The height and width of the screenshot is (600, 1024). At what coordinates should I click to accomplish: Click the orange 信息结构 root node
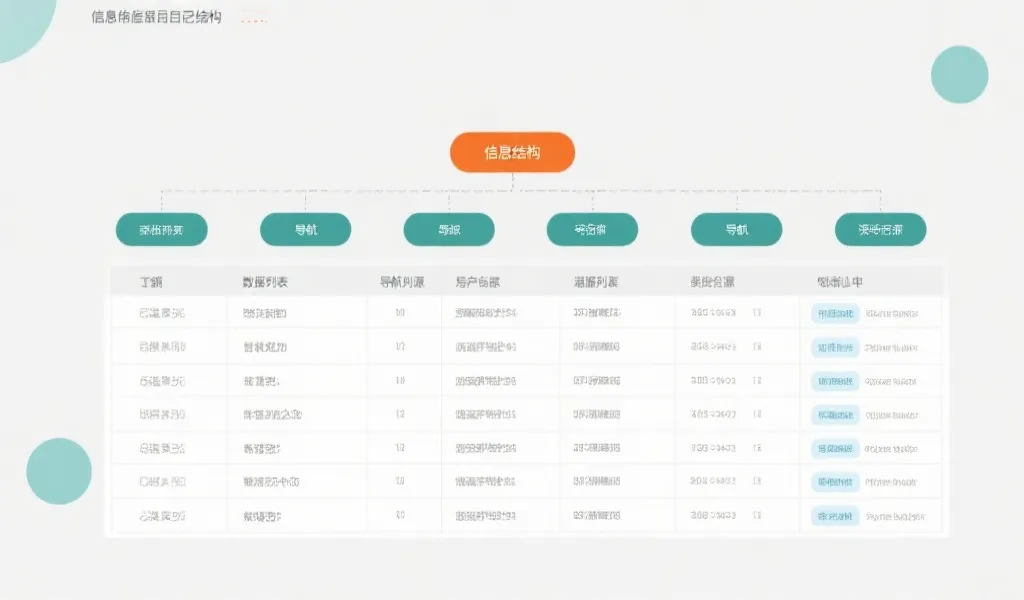click(x=513, y=152)
